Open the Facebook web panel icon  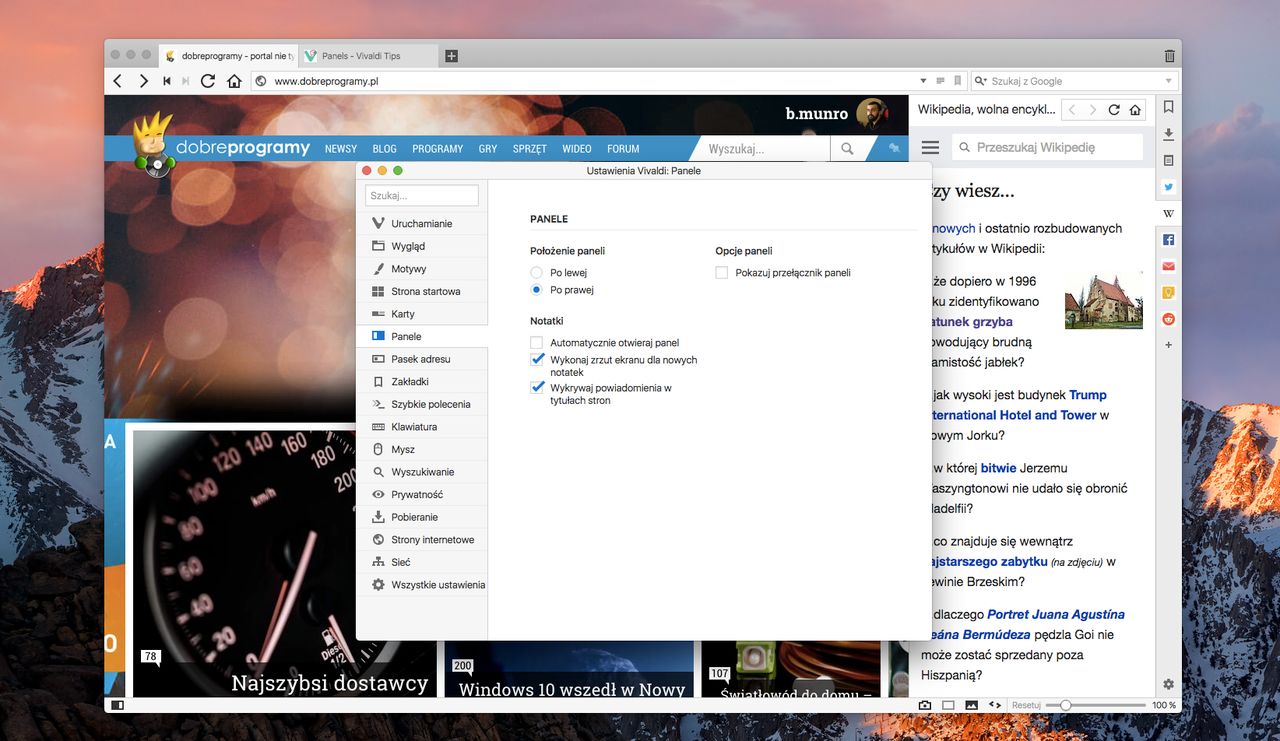[x=1168, y=240]
